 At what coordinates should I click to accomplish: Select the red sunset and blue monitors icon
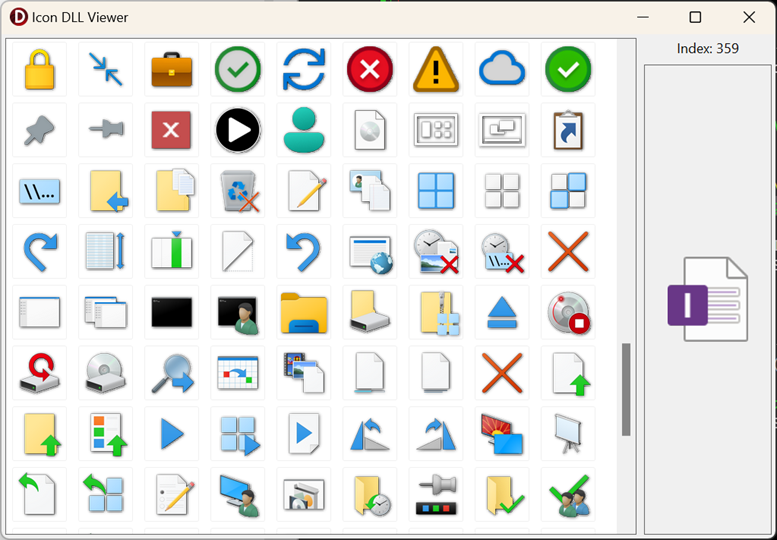[502, 434]
